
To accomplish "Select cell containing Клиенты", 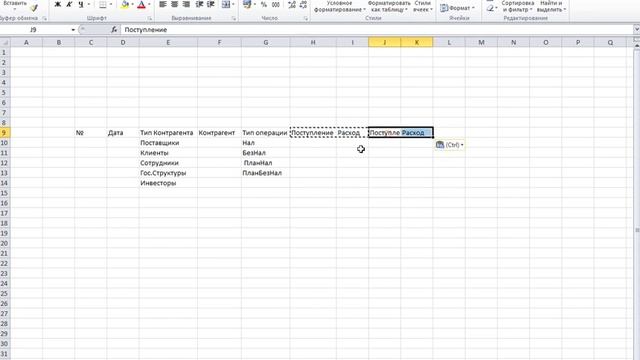I will pyautogui.click(x=168, y=153).
